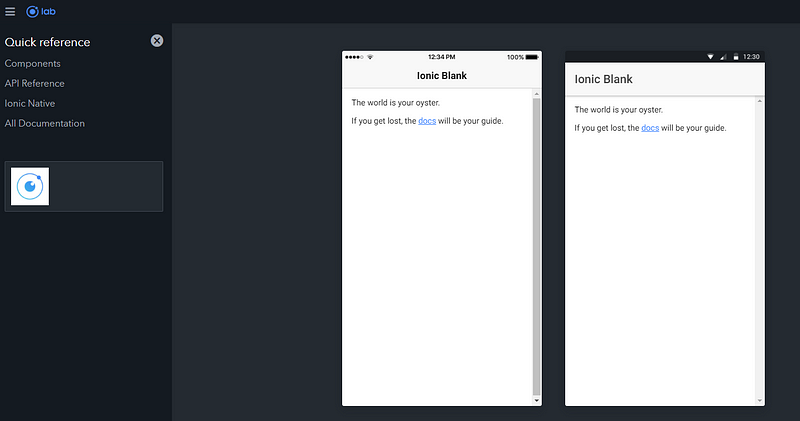Click the Android preview scrollbar down arrow
Image resolution: width=800 pixels, height=421 pixels.
point(759,401)
